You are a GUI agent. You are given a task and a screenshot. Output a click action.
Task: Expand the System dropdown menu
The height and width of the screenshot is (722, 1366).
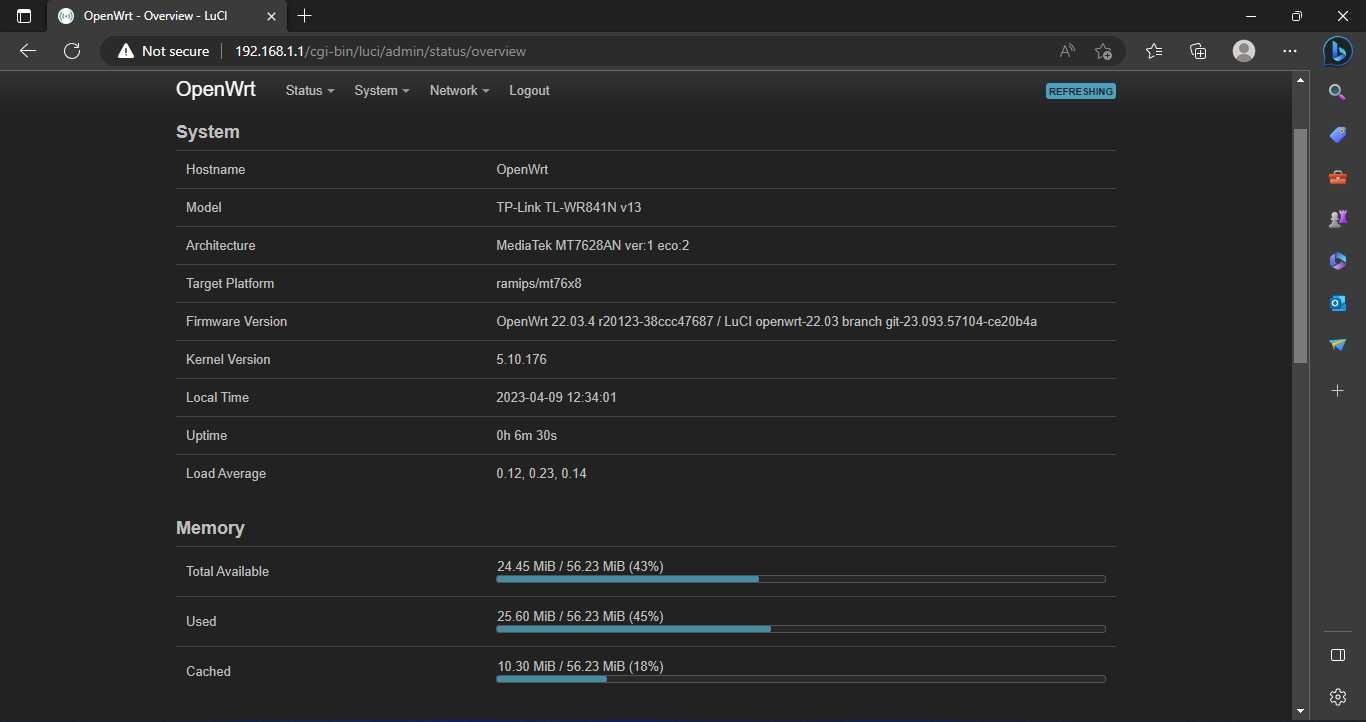pos(382,90)
